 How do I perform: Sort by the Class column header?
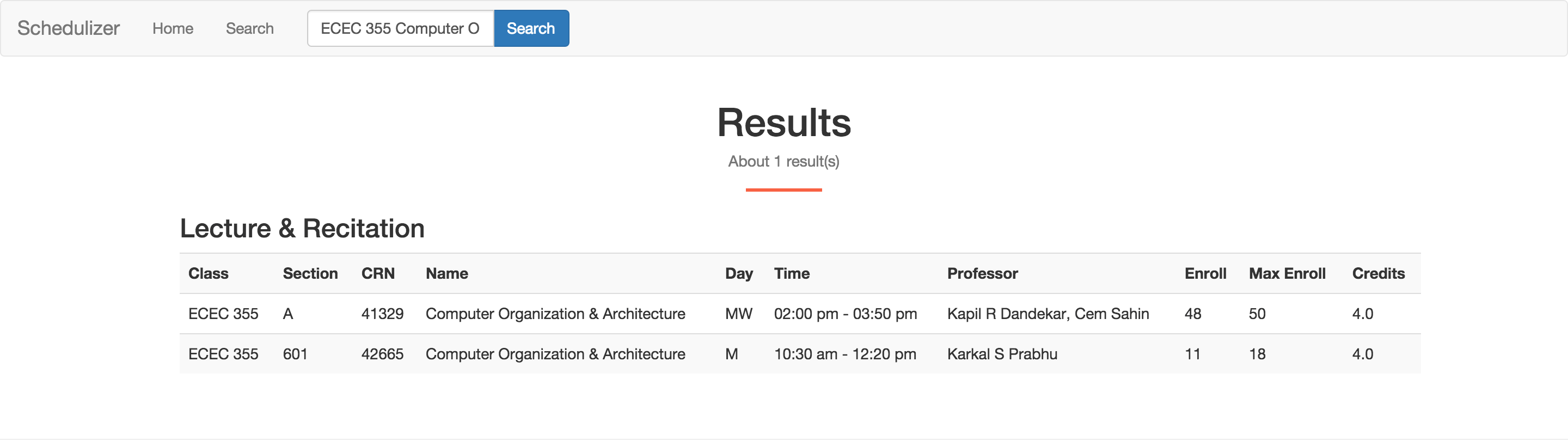point(207,273)
